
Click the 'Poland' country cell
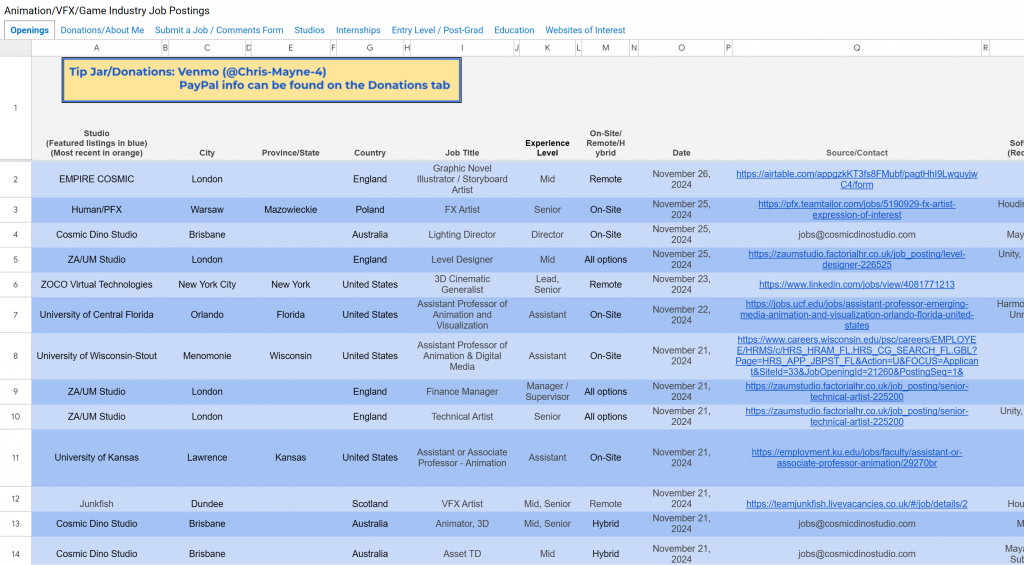370,210
